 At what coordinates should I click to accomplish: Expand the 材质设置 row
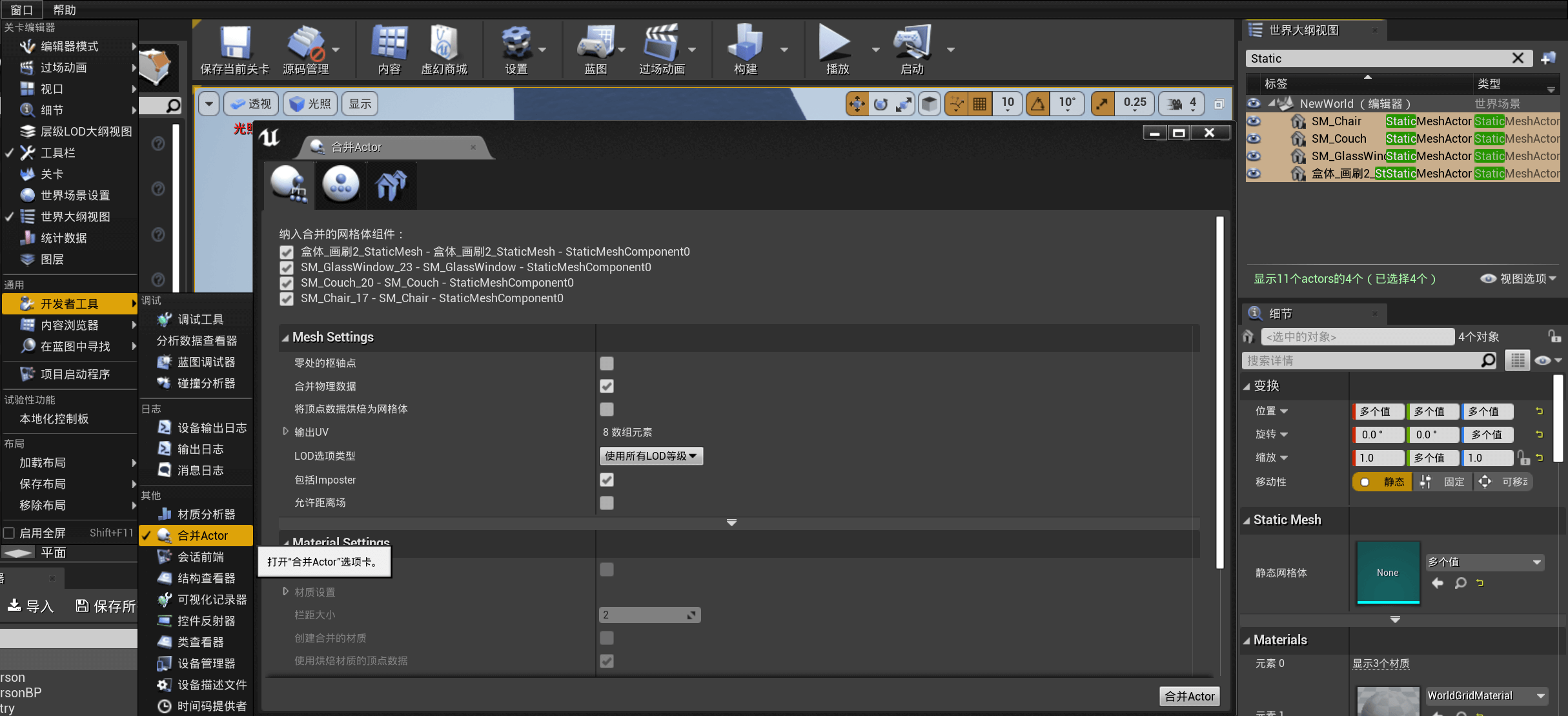(x=285, y=591)
